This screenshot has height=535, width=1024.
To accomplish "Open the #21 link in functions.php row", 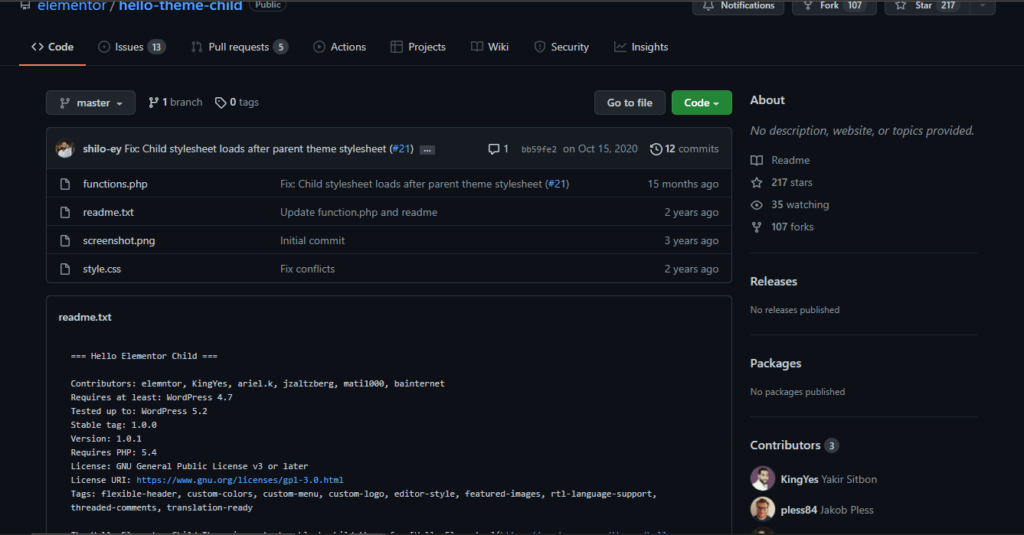I will pos(557,184).
